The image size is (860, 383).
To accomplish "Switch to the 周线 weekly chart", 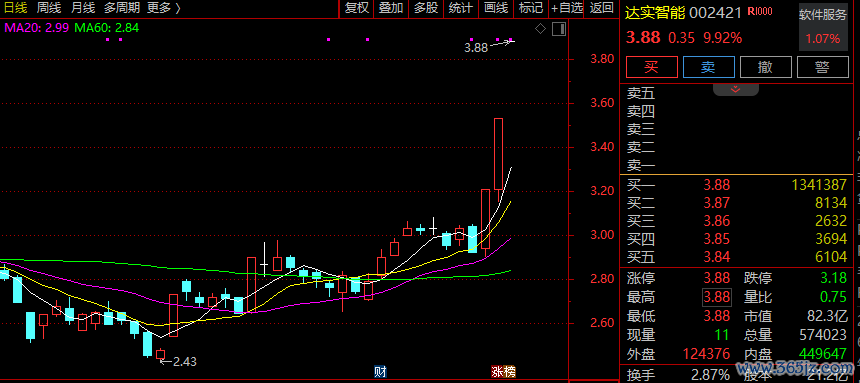I will click(49, 8).
